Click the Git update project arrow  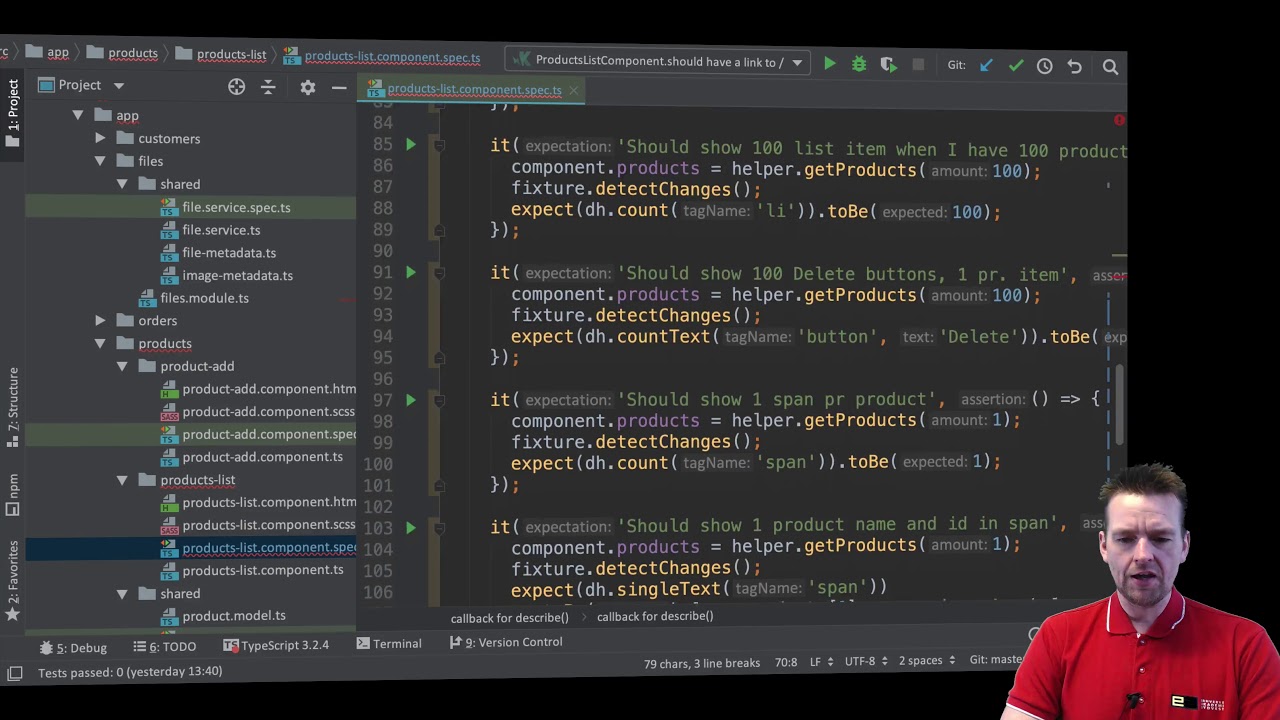pos(986,66)
